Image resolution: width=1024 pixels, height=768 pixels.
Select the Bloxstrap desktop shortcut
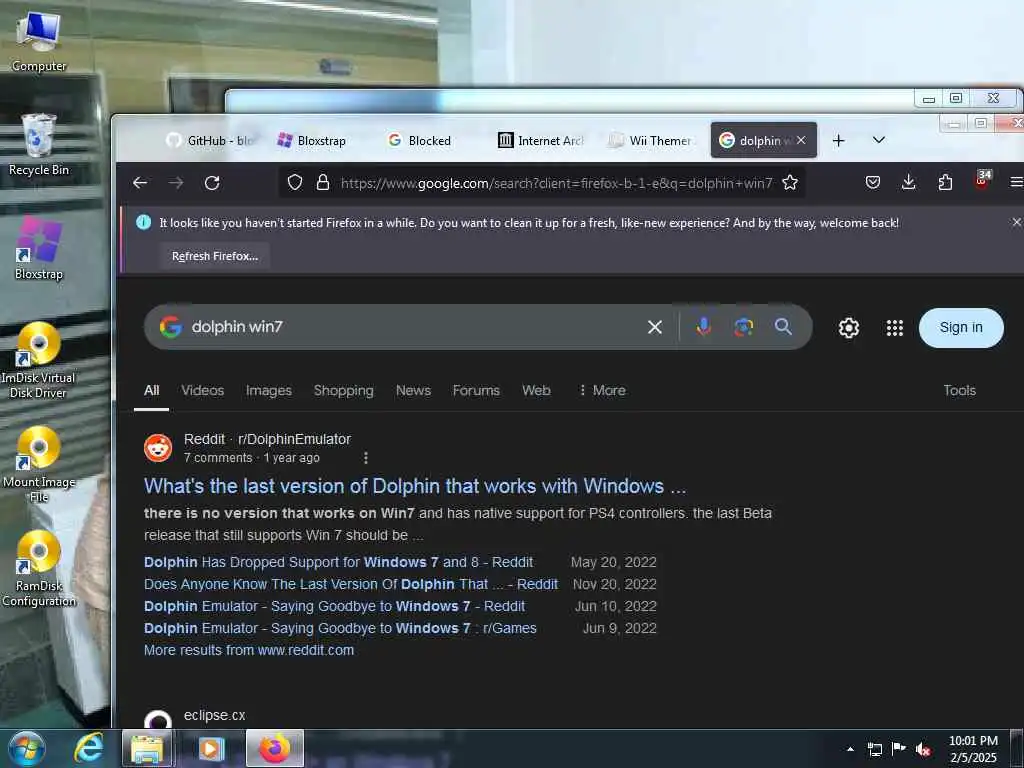pyautogui.click(x=39, y=249)
